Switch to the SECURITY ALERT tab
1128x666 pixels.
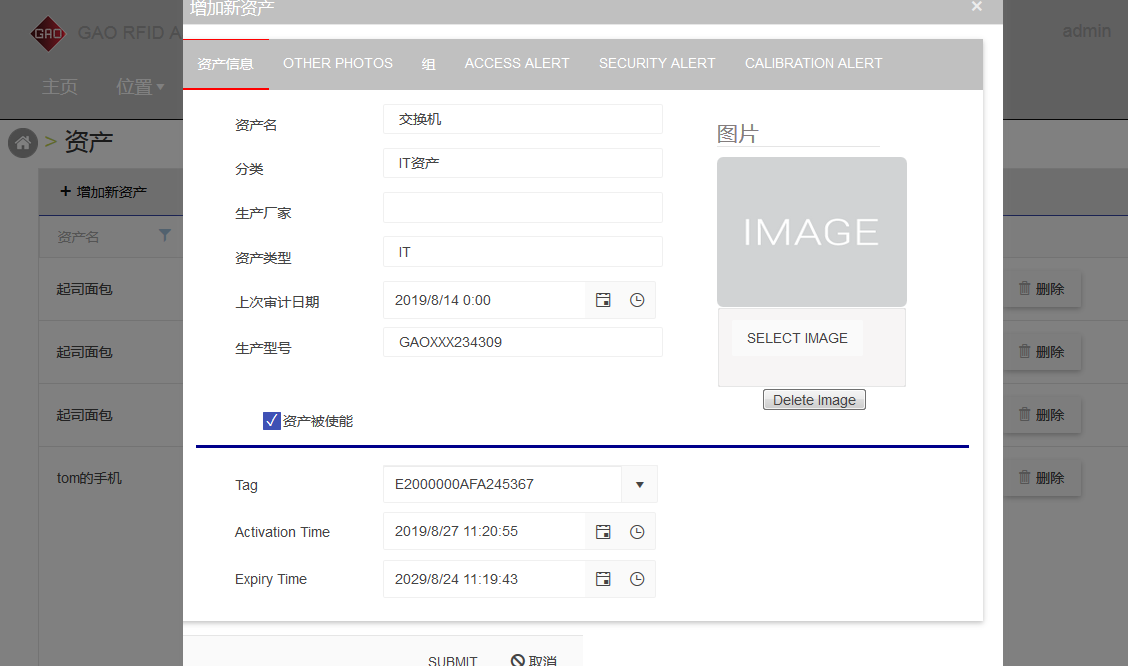click(x=657, y=63)
